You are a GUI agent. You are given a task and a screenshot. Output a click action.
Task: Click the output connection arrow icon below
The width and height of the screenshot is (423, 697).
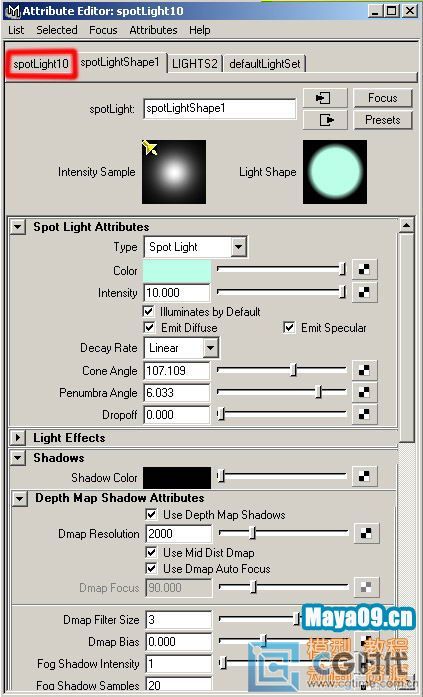click(x=325, y=120)
